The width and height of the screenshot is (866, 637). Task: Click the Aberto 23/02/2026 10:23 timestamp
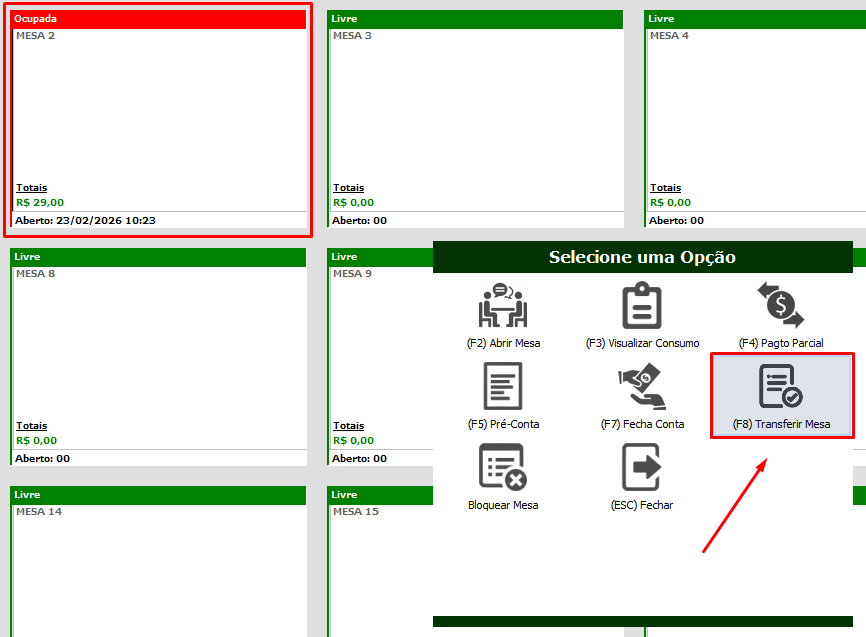tap(86, 220)
